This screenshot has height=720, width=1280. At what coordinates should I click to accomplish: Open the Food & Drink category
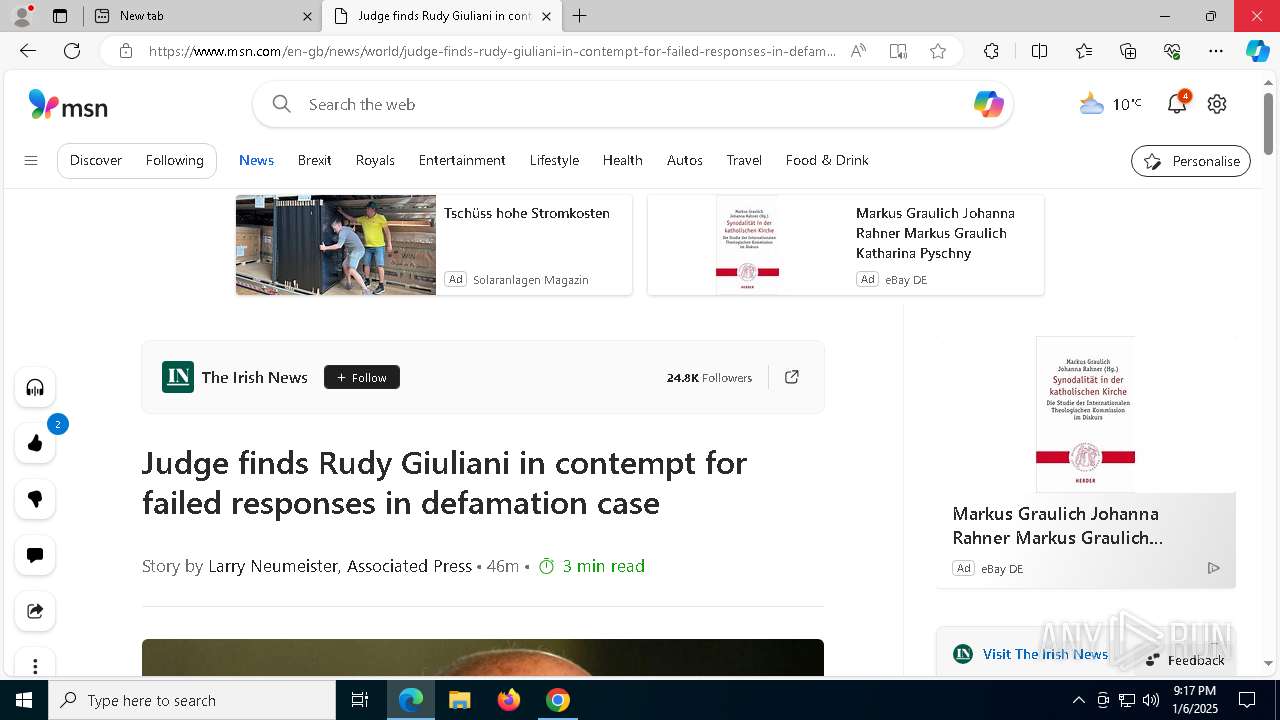point(827,160)
